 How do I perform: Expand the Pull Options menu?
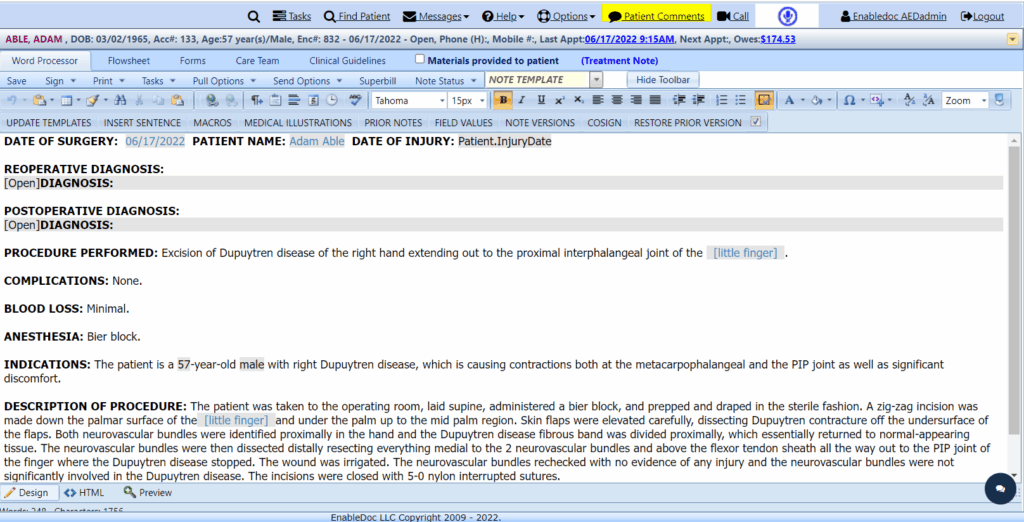224,81
